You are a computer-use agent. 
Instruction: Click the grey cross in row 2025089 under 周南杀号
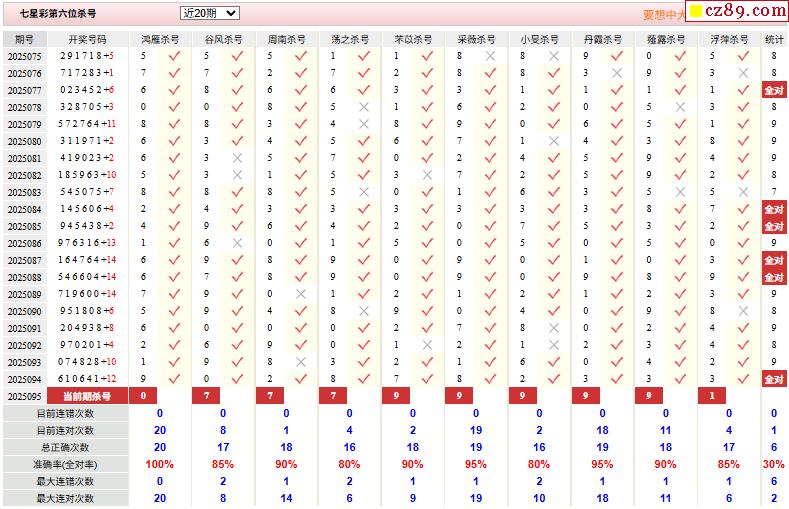[x=301, y=294]
